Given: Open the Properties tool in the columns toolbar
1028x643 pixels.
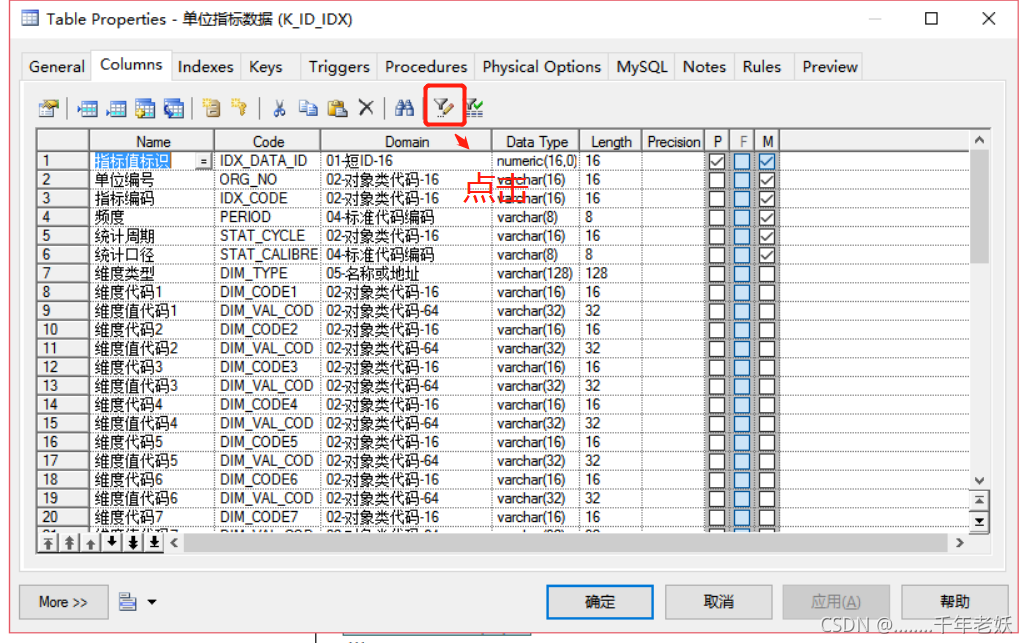Looking at the screenshot, I should 49,108.
